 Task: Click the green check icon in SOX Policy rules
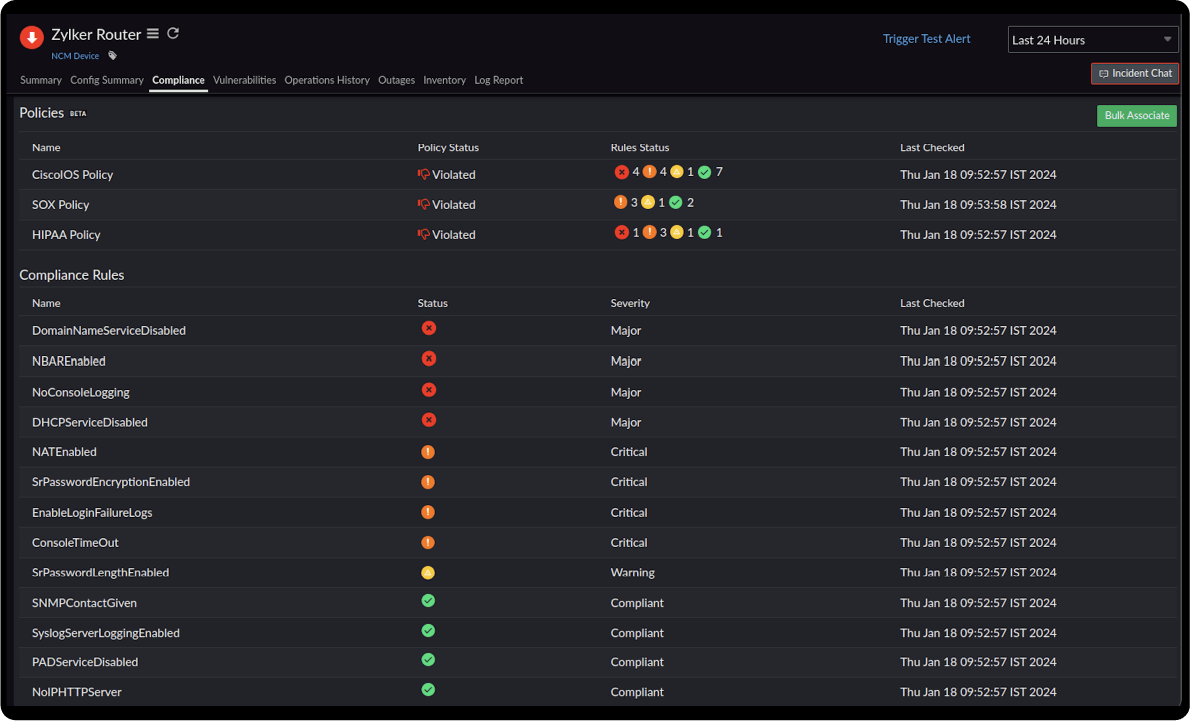click(x=676, y=203)
